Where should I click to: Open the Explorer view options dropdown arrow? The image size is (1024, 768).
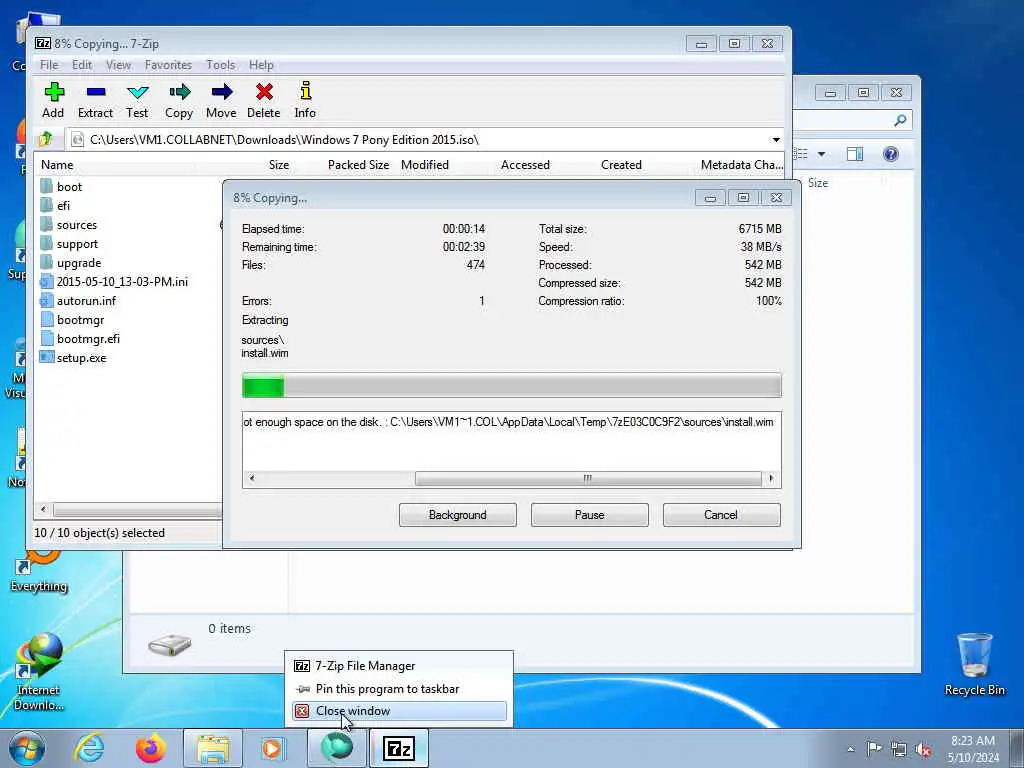tap(822, 154)
